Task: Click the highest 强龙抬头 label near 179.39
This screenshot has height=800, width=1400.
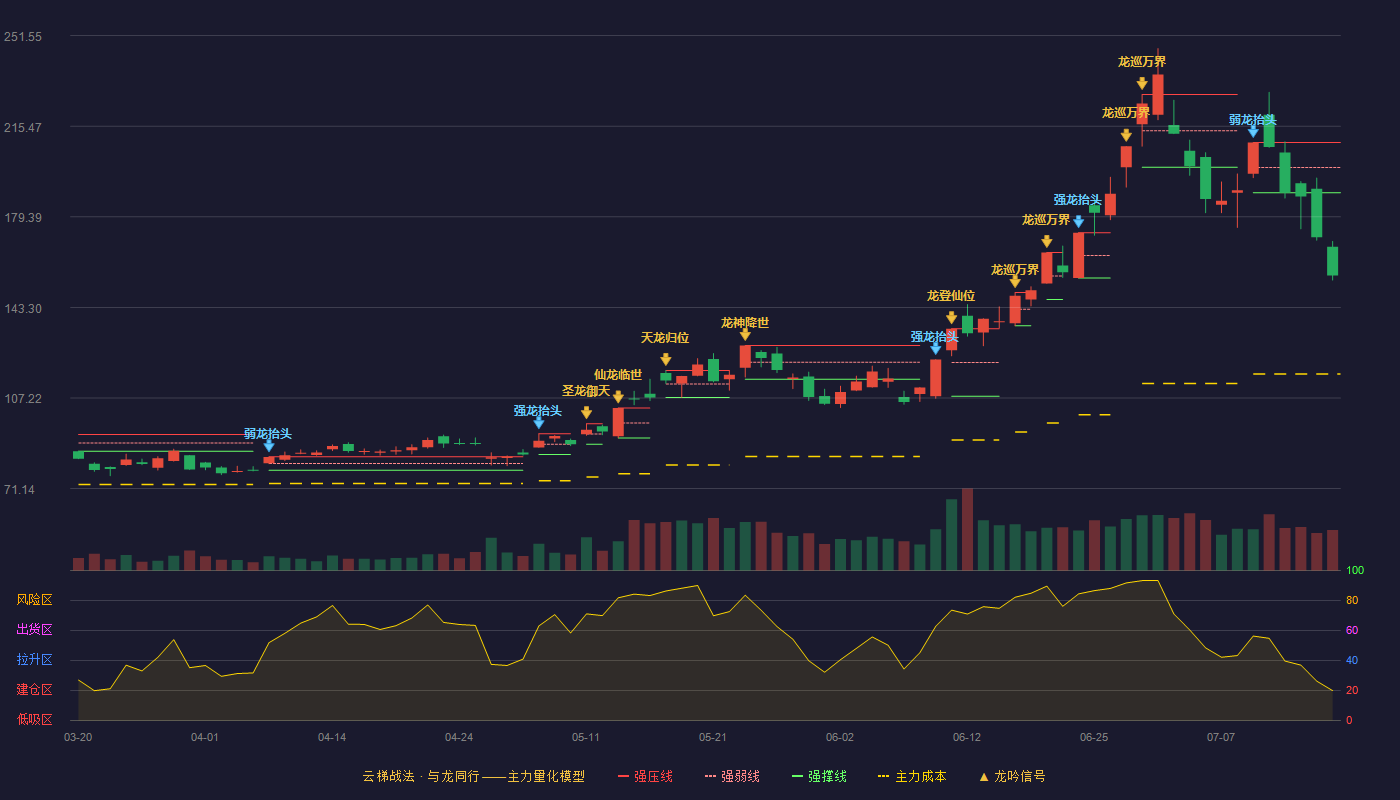Action: [x=1078, y=200]
